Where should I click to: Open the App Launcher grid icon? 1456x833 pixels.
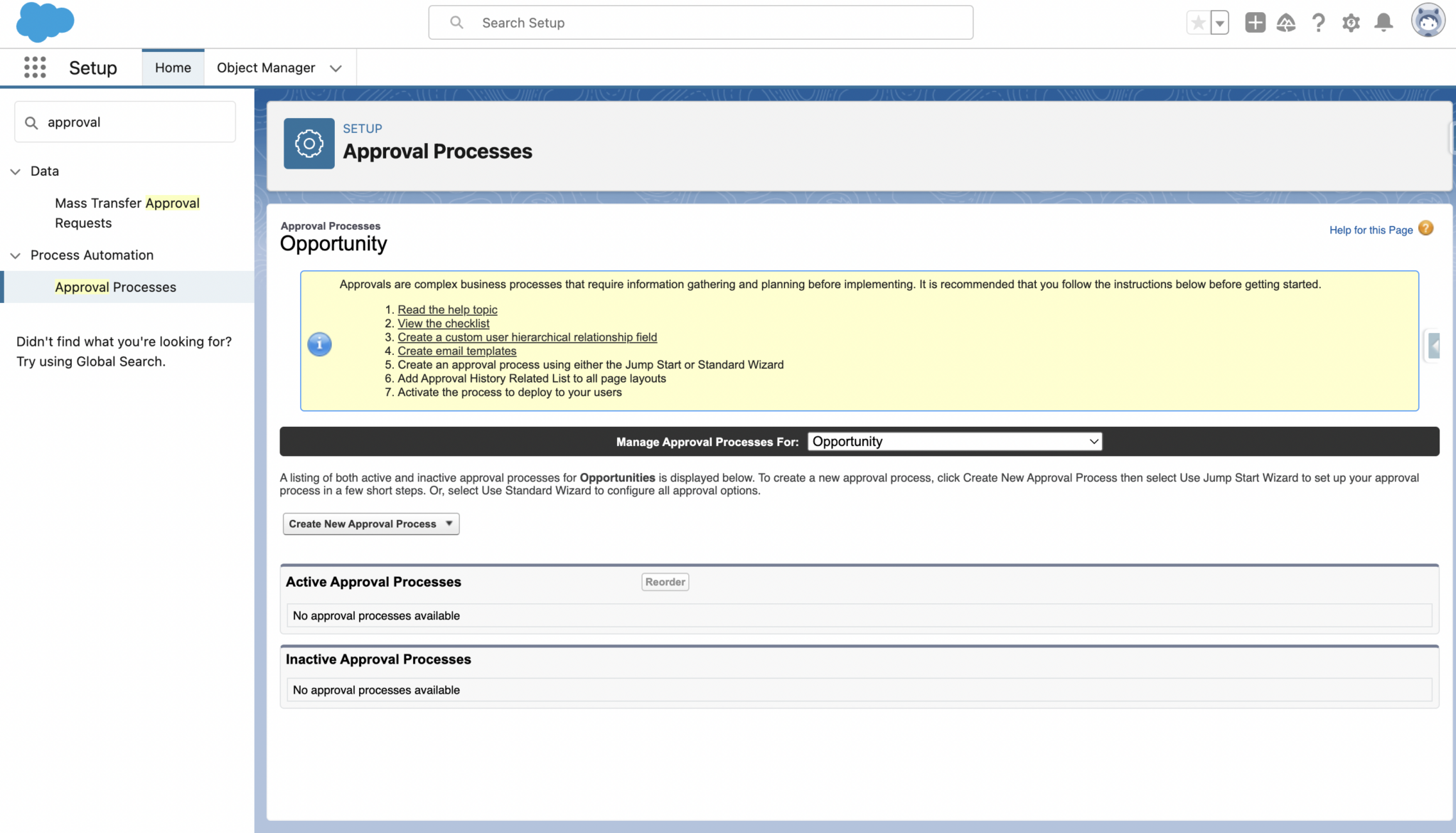point(33,67)
